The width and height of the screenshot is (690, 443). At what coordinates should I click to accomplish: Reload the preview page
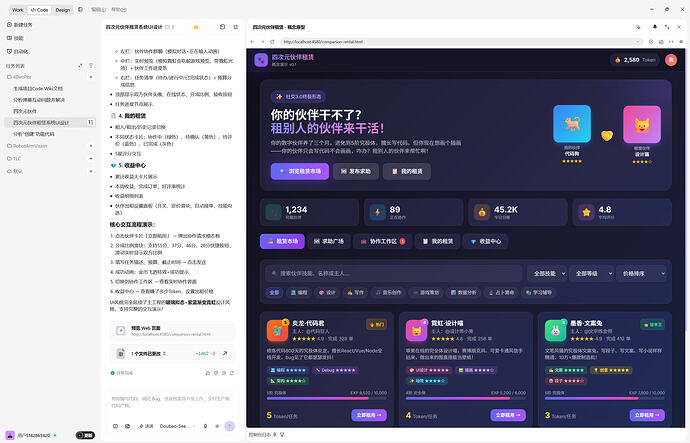272,42
